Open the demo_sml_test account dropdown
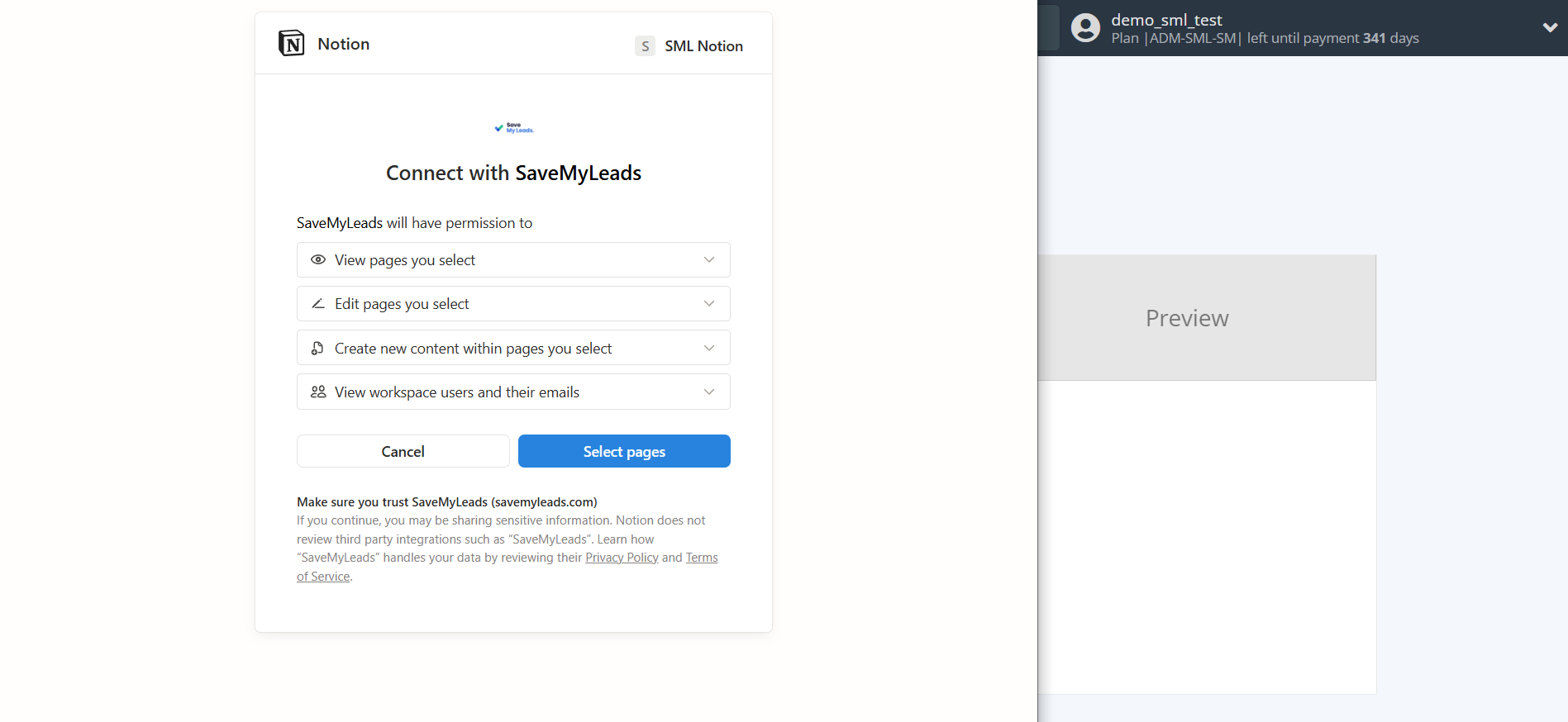 [x=1549, y=27]
